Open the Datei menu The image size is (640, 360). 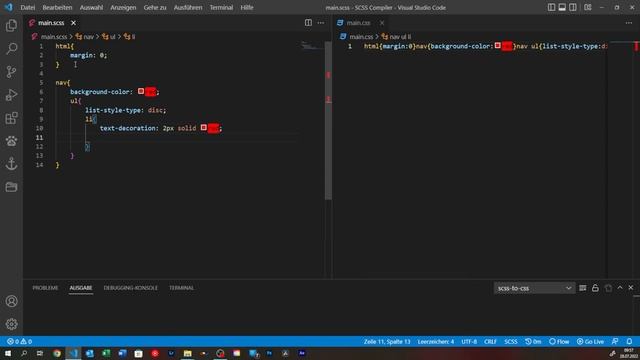[x=28, y=7]
